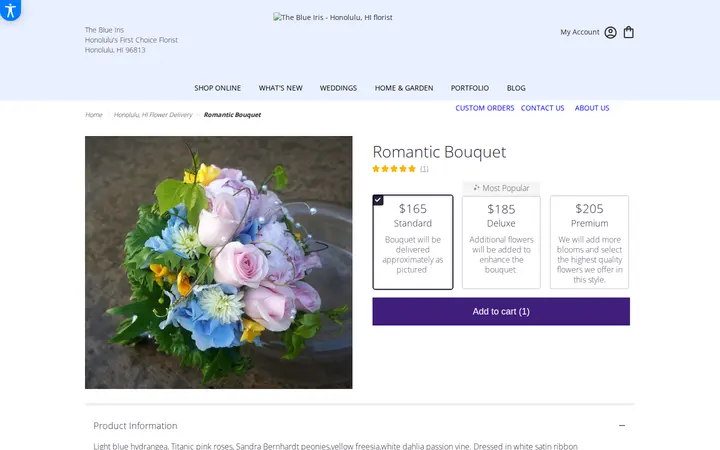Screen dimensions: 720x450
Task: Open the WEDDINGS menu
Action: click(x=338, y=88)
